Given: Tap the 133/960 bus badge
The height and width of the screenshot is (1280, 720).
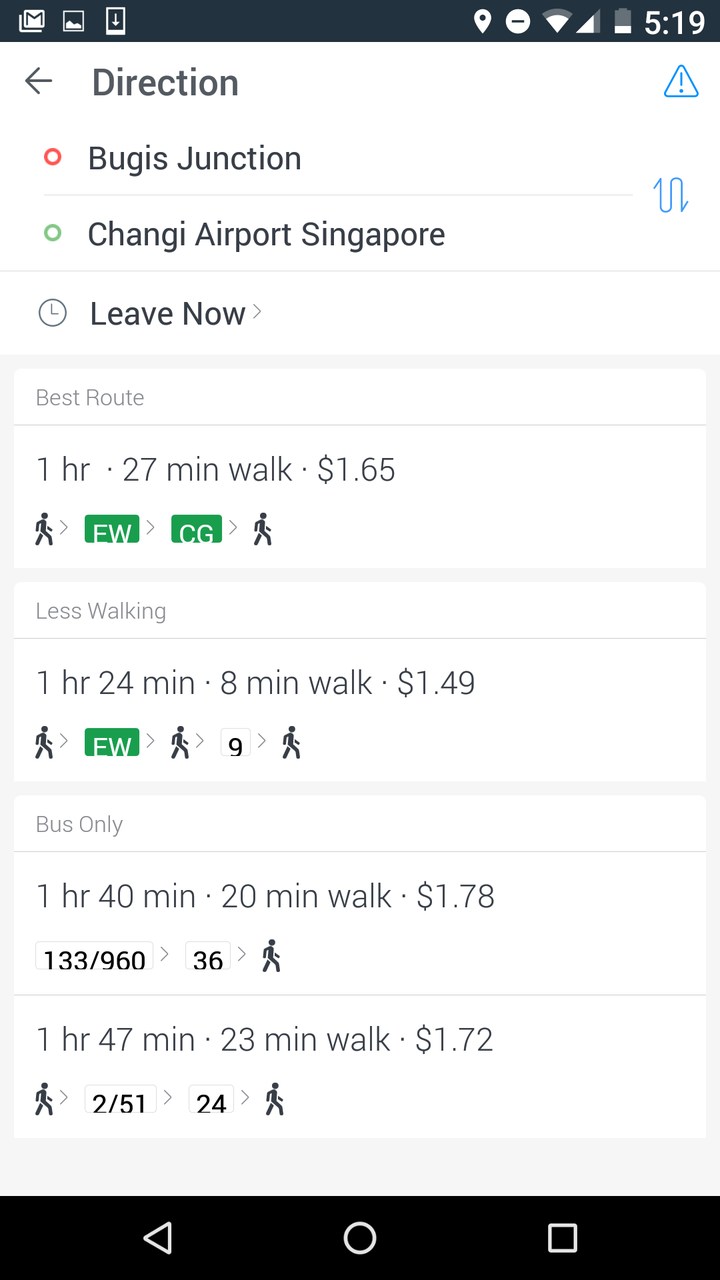Looking at the screenshot, I should (x=95, y=958).
